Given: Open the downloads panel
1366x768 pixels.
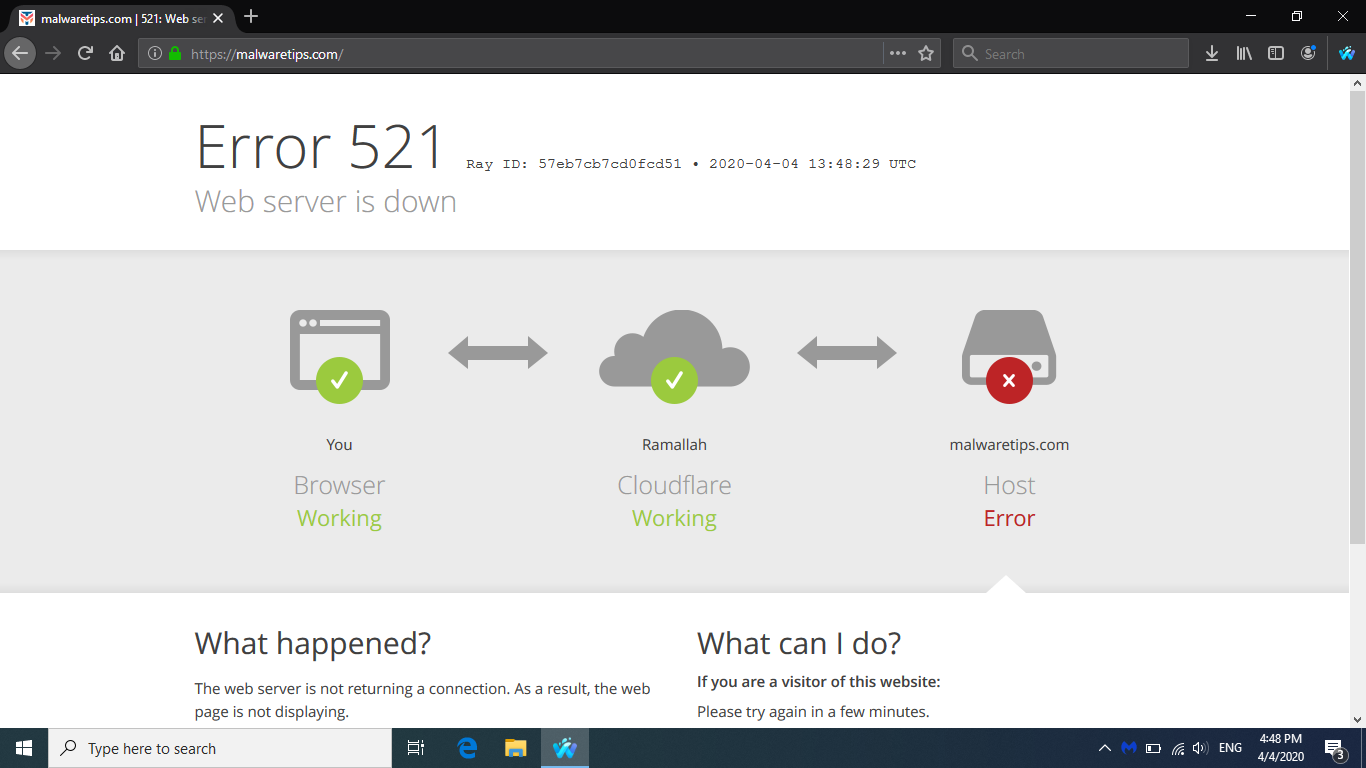Looking at the screenshot, I should (1212, 54).
